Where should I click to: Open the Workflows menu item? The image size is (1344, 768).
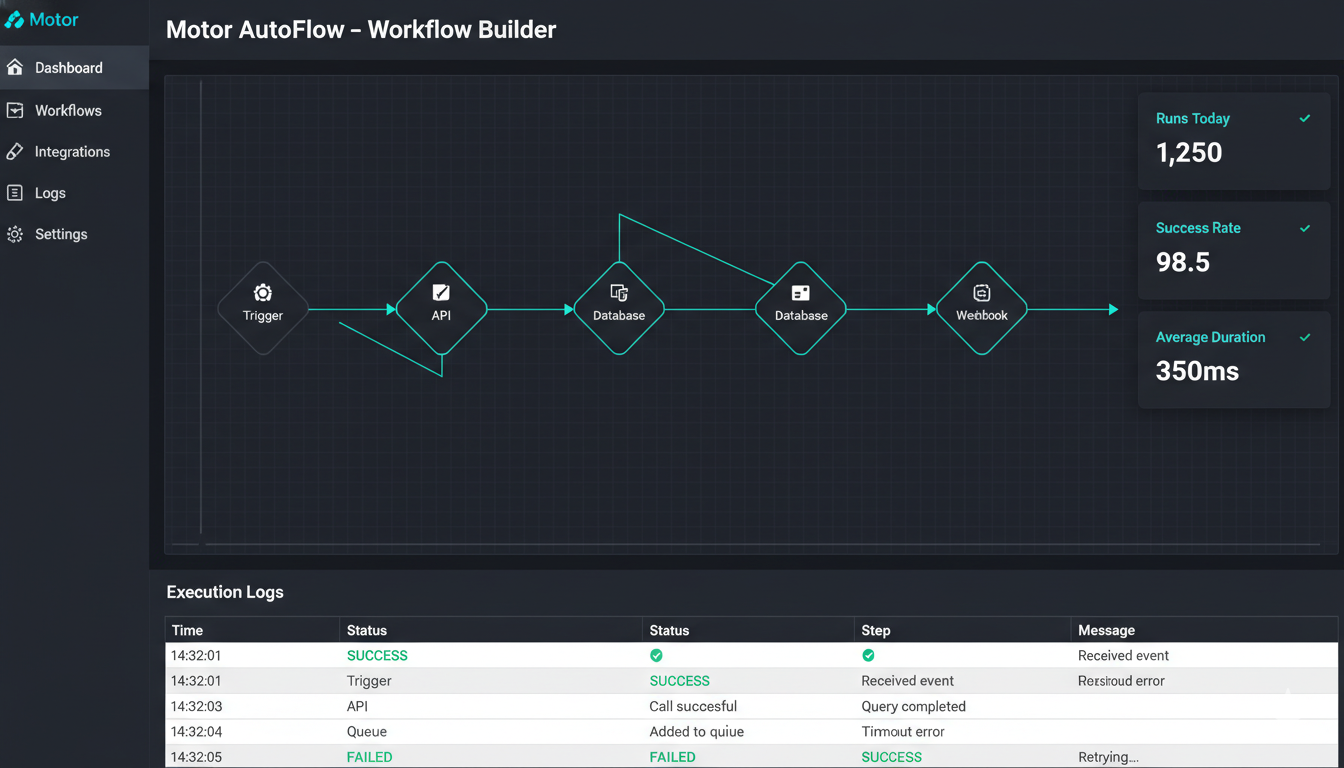(x=68, y=110)
